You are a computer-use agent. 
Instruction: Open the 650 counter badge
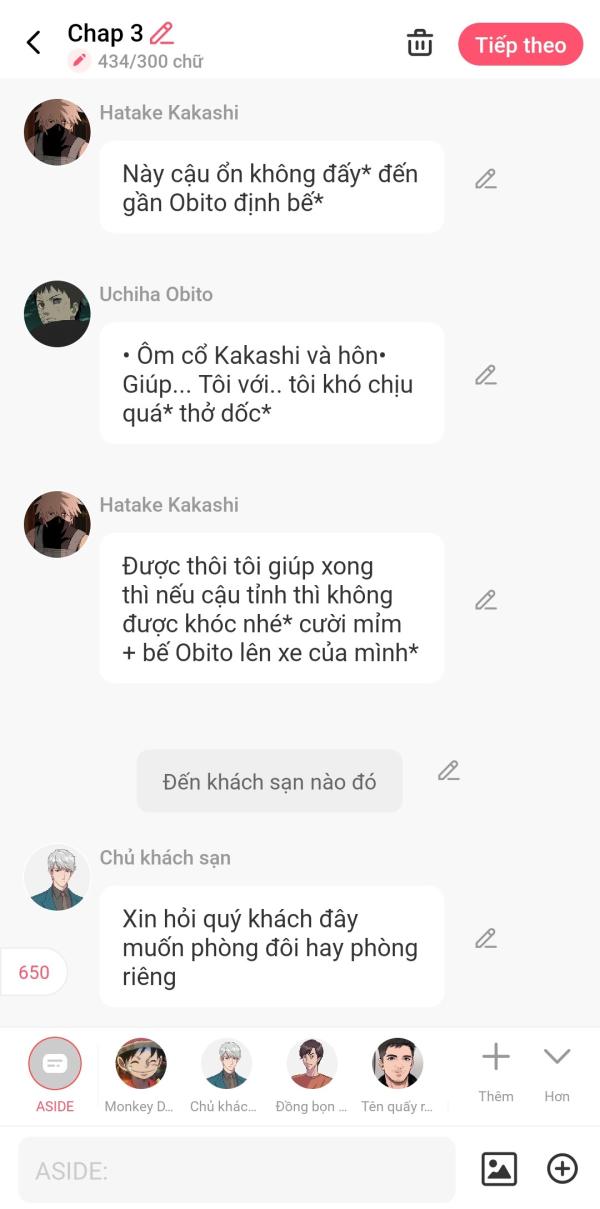point(33,972)
